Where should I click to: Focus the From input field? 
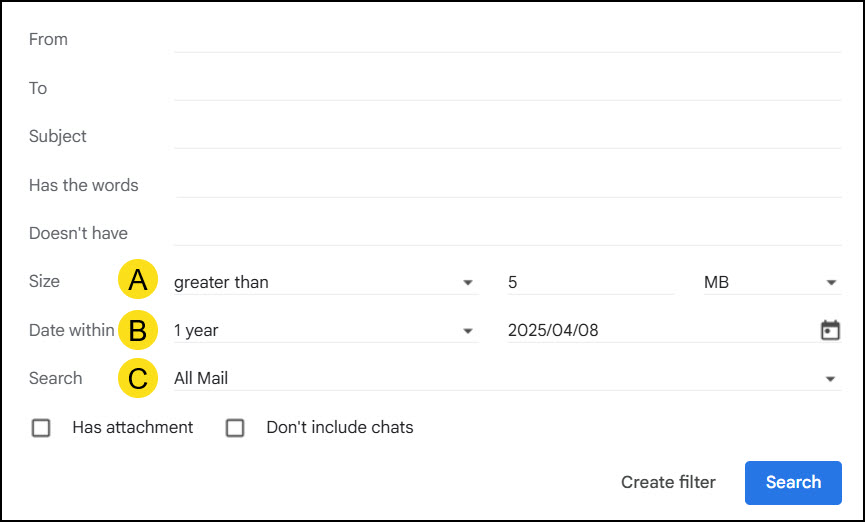[x=507, y=40]
